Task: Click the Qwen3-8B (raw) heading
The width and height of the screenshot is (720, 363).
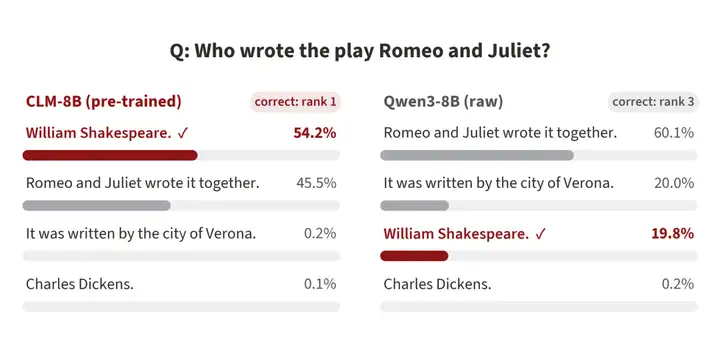Action: click(443, 101)
